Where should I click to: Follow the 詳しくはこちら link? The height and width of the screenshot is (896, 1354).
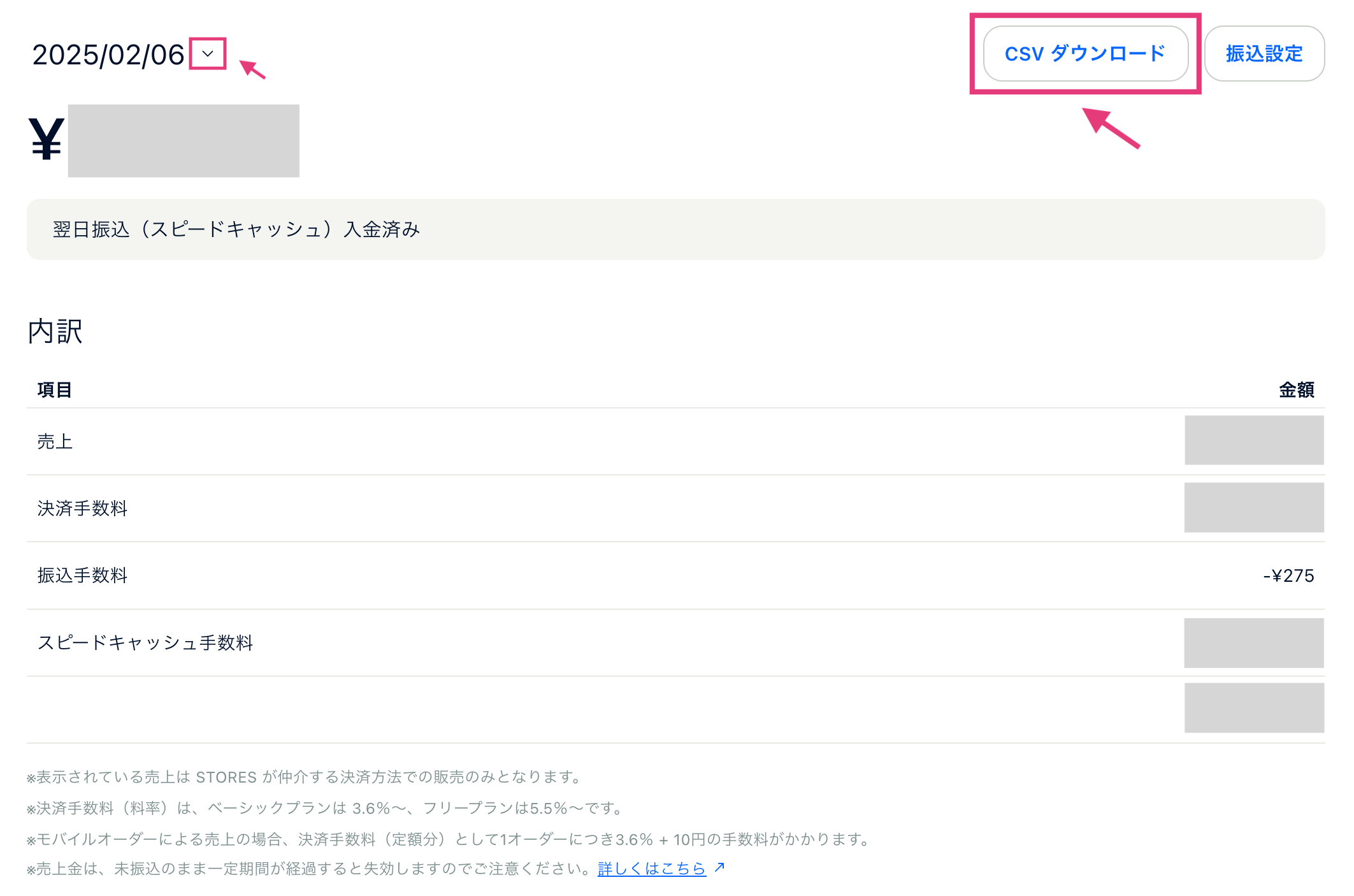[651, 868]
